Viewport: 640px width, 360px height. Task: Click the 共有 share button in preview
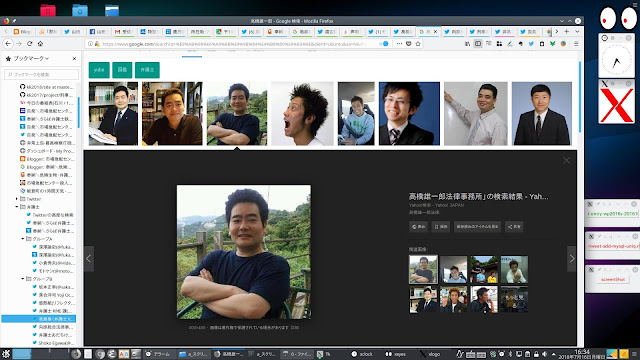pyautogui.click(x=514, y=227)
